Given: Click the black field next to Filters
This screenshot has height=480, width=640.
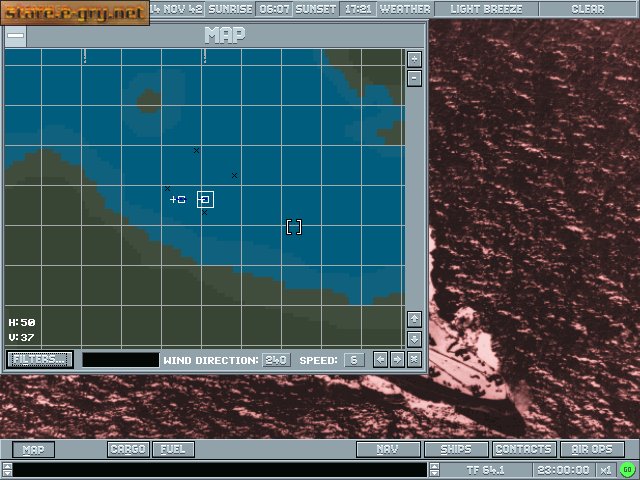Looking at the screenshot, I should 121,360.
